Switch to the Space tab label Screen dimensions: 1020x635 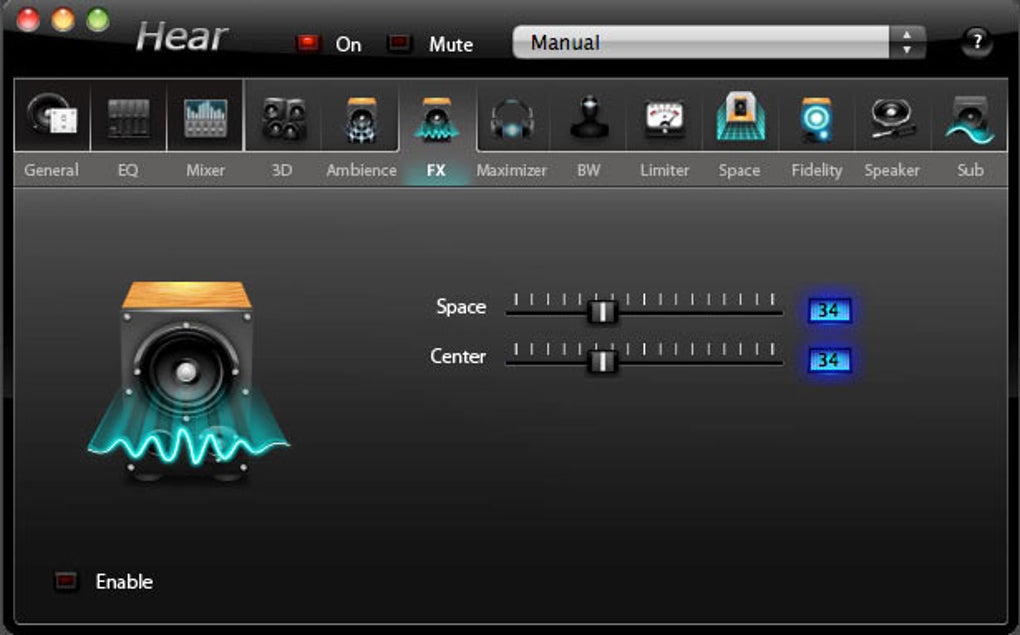coord(739,170)
